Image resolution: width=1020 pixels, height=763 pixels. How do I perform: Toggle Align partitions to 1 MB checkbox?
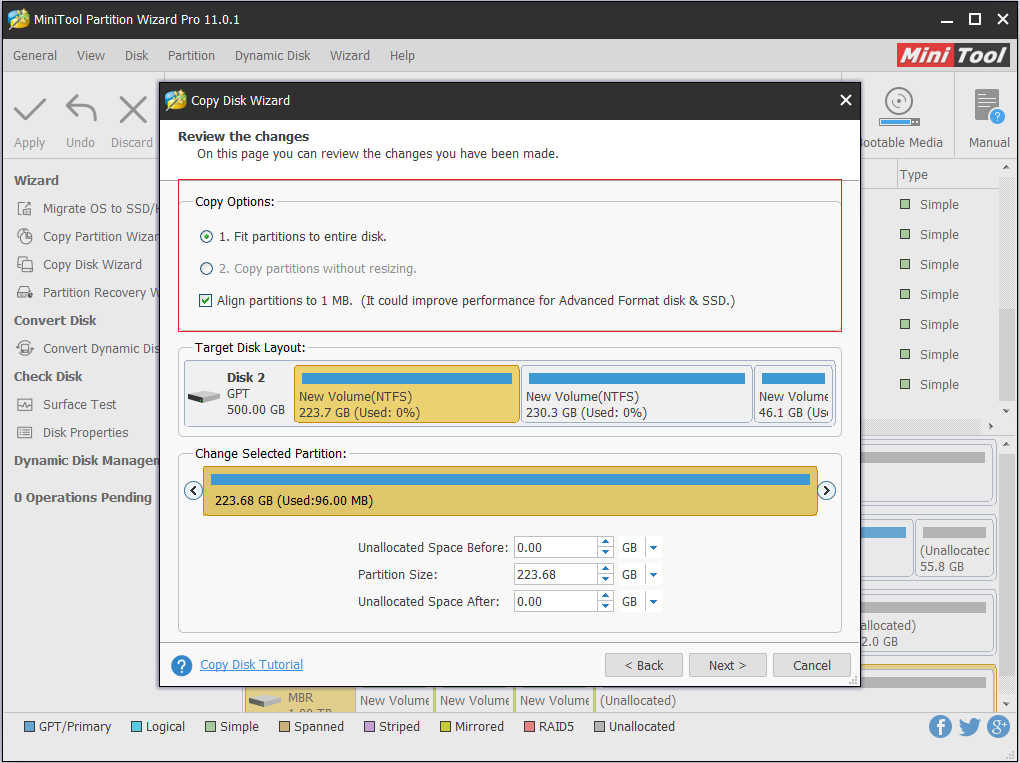206,301
